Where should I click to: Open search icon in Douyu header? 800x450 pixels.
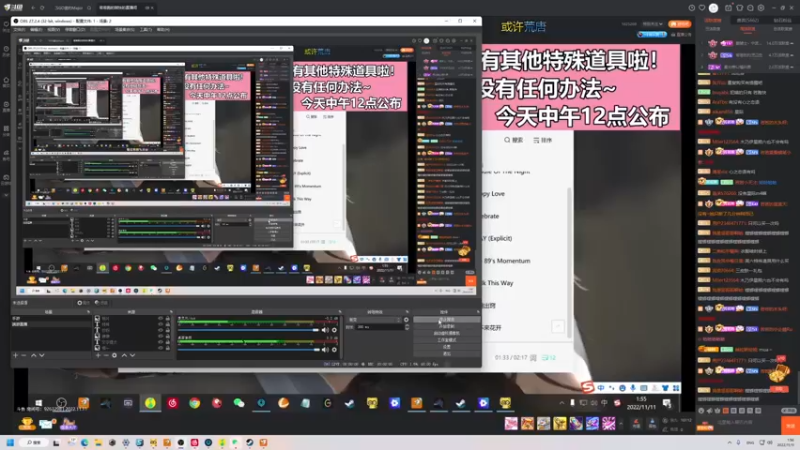89,8
